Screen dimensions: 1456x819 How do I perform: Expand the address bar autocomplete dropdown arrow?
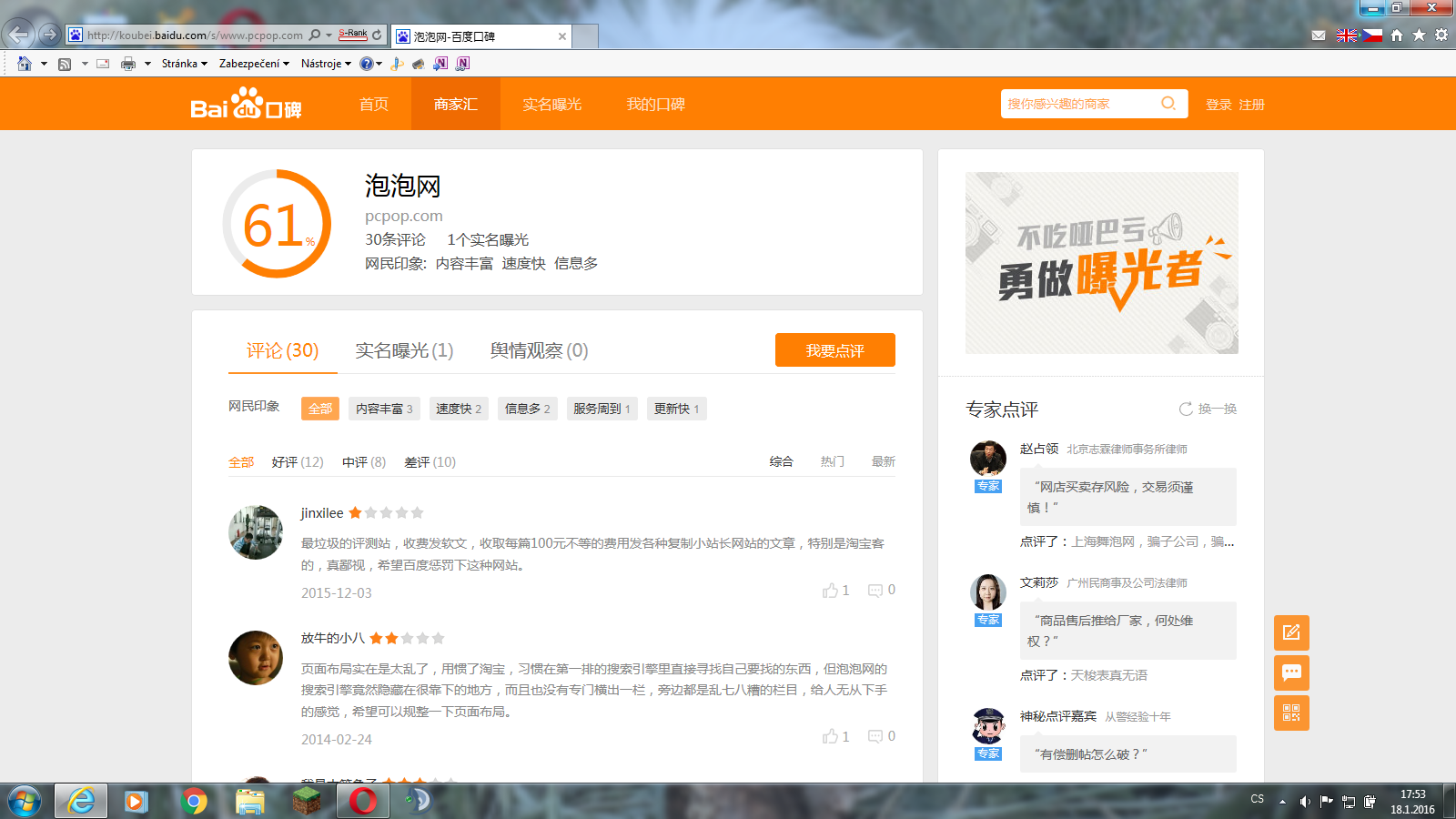pyautogui.click(x=329, y=35)
